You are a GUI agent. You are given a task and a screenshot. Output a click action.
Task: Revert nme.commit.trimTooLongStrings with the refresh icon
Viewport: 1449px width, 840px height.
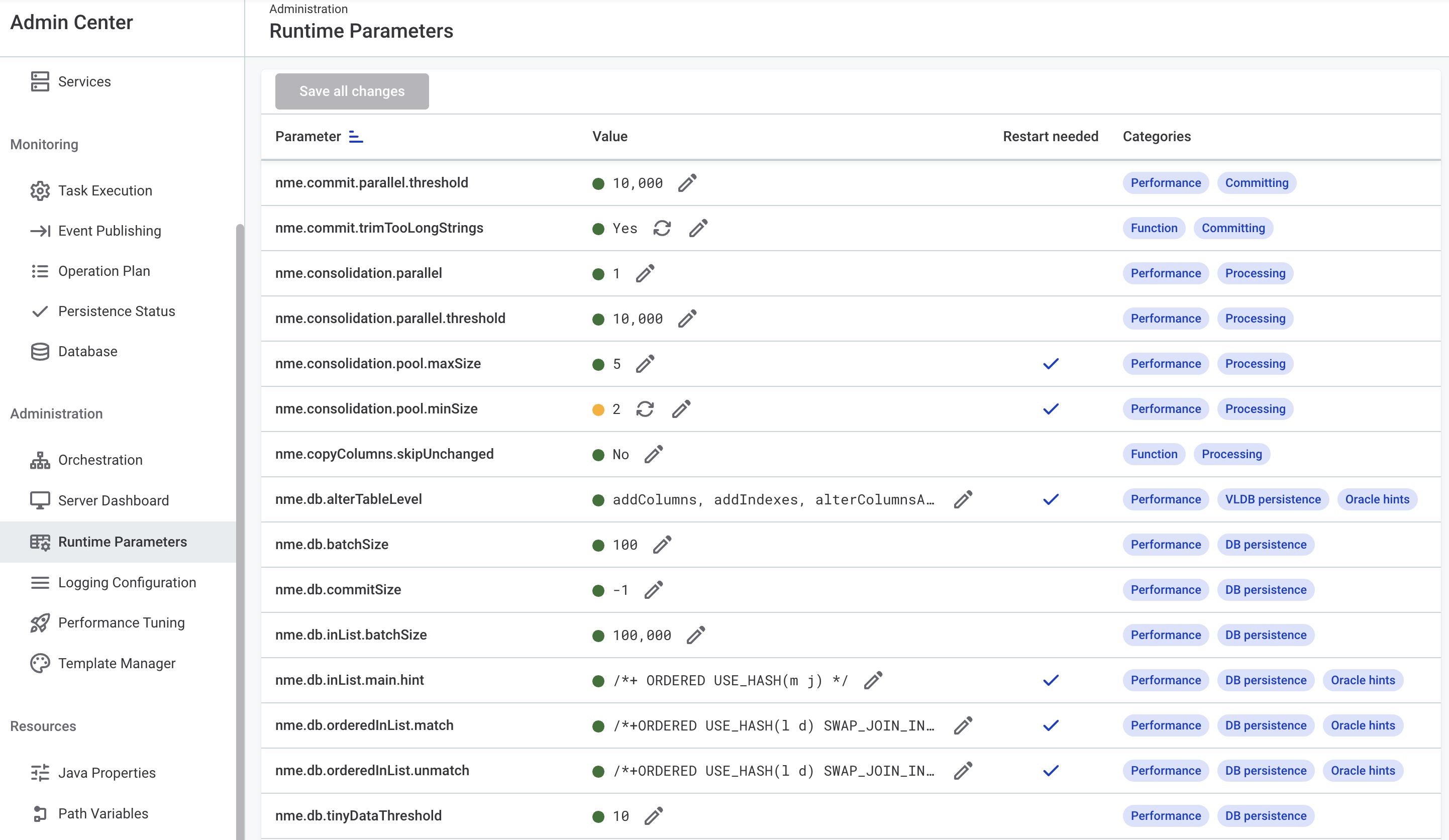point(662,228)
